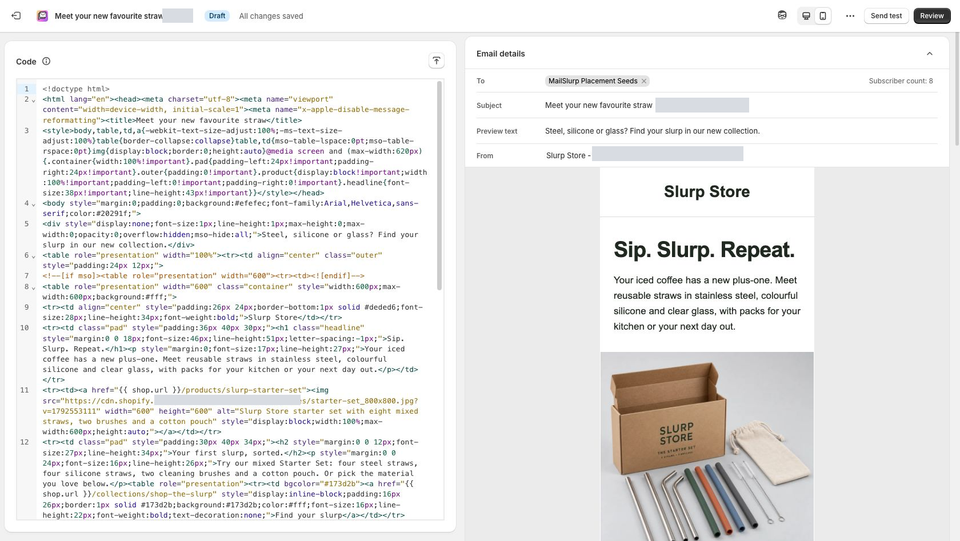The image size is (960, 541).
Task: Collapse the Email details section
Action: (929, 54)
